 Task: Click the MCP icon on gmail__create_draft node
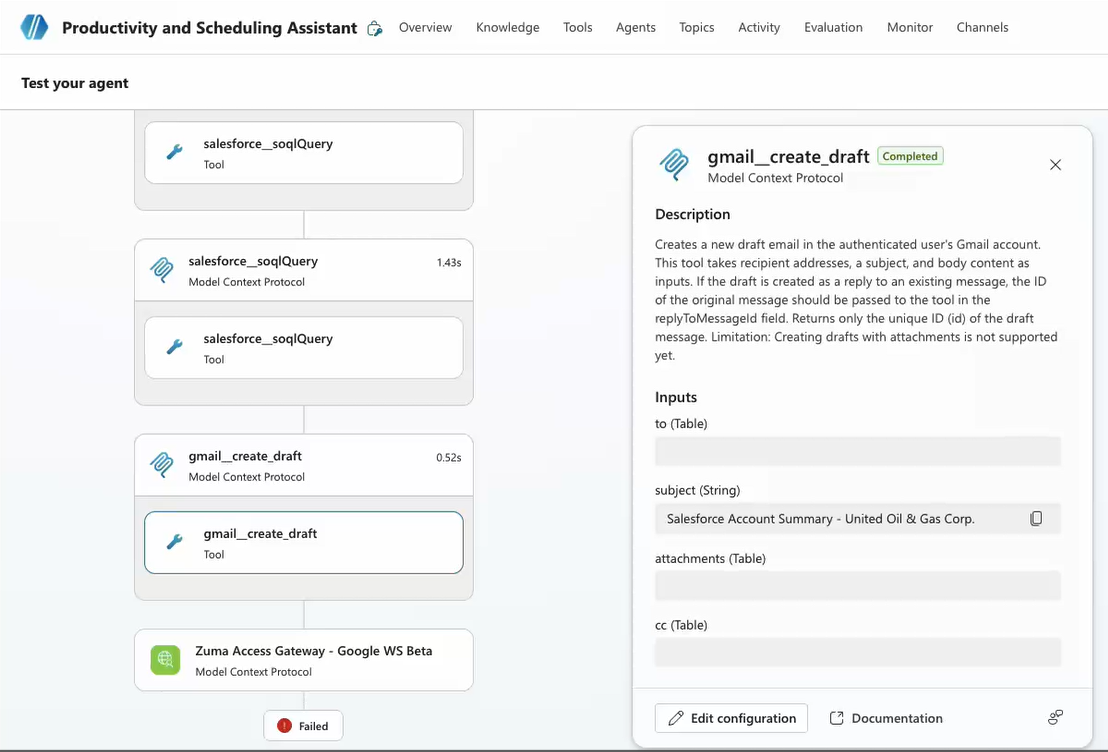pyautogui.click(x=162, y=465)
